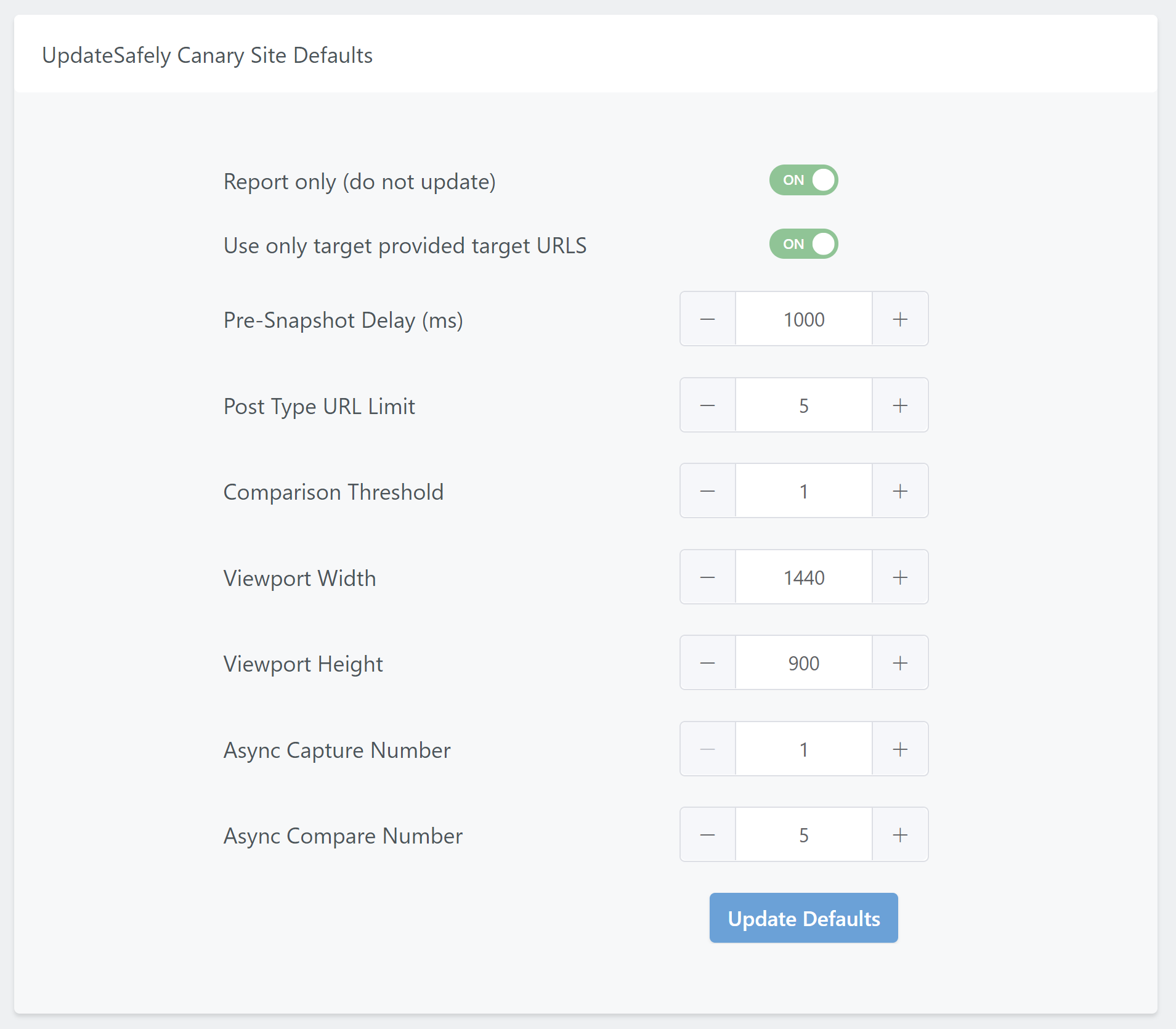Click the Pre-Snapshot Delay (ms) label
Screen dimensions: 1176x1029
point(343,320)
